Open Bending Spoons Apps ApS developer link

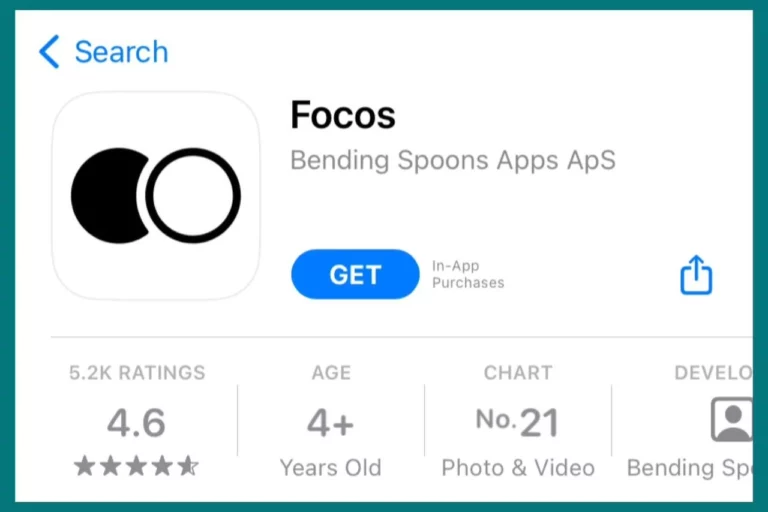(x=453, y=160)
